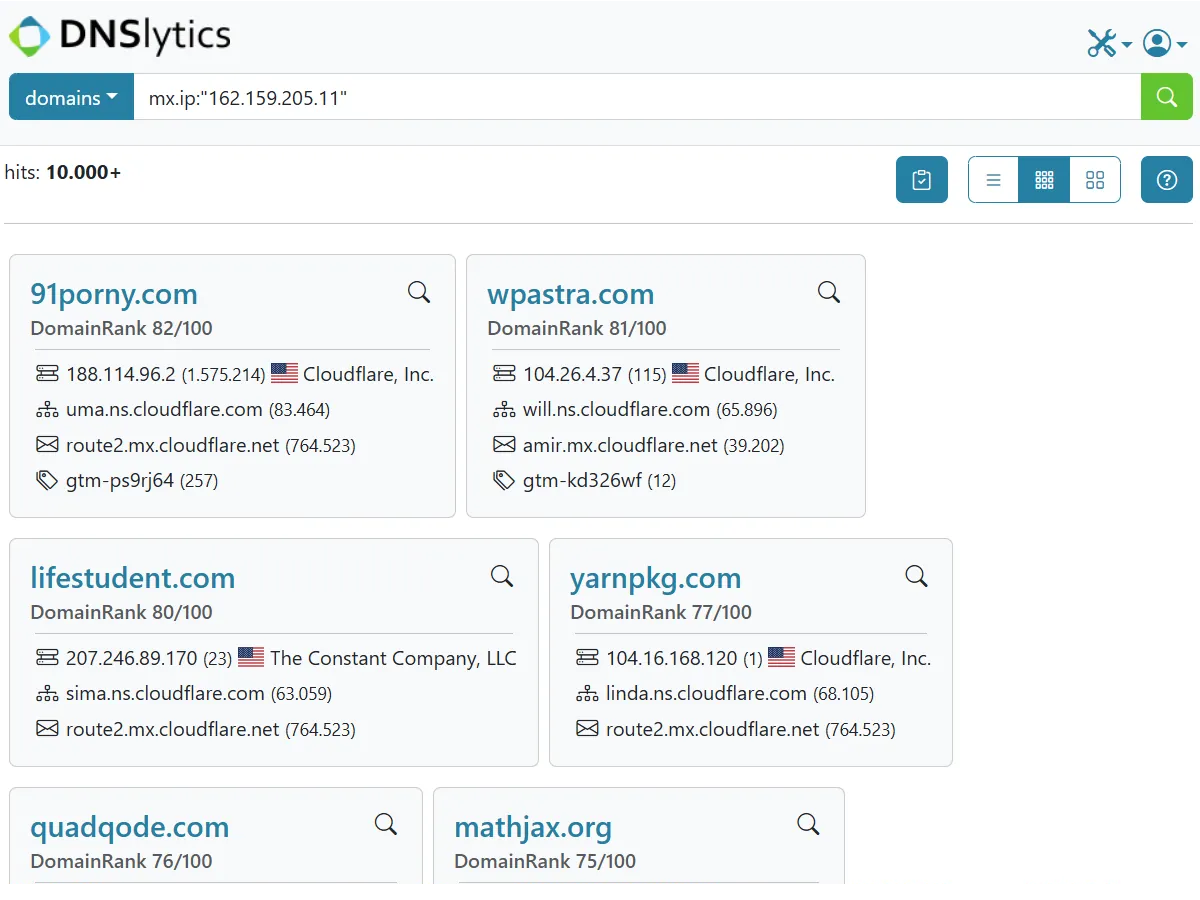Click mail server amir.mx.cloudflare.net
Image resolution: width=1200 pixels, height=900 pixels.
(620, 445)
